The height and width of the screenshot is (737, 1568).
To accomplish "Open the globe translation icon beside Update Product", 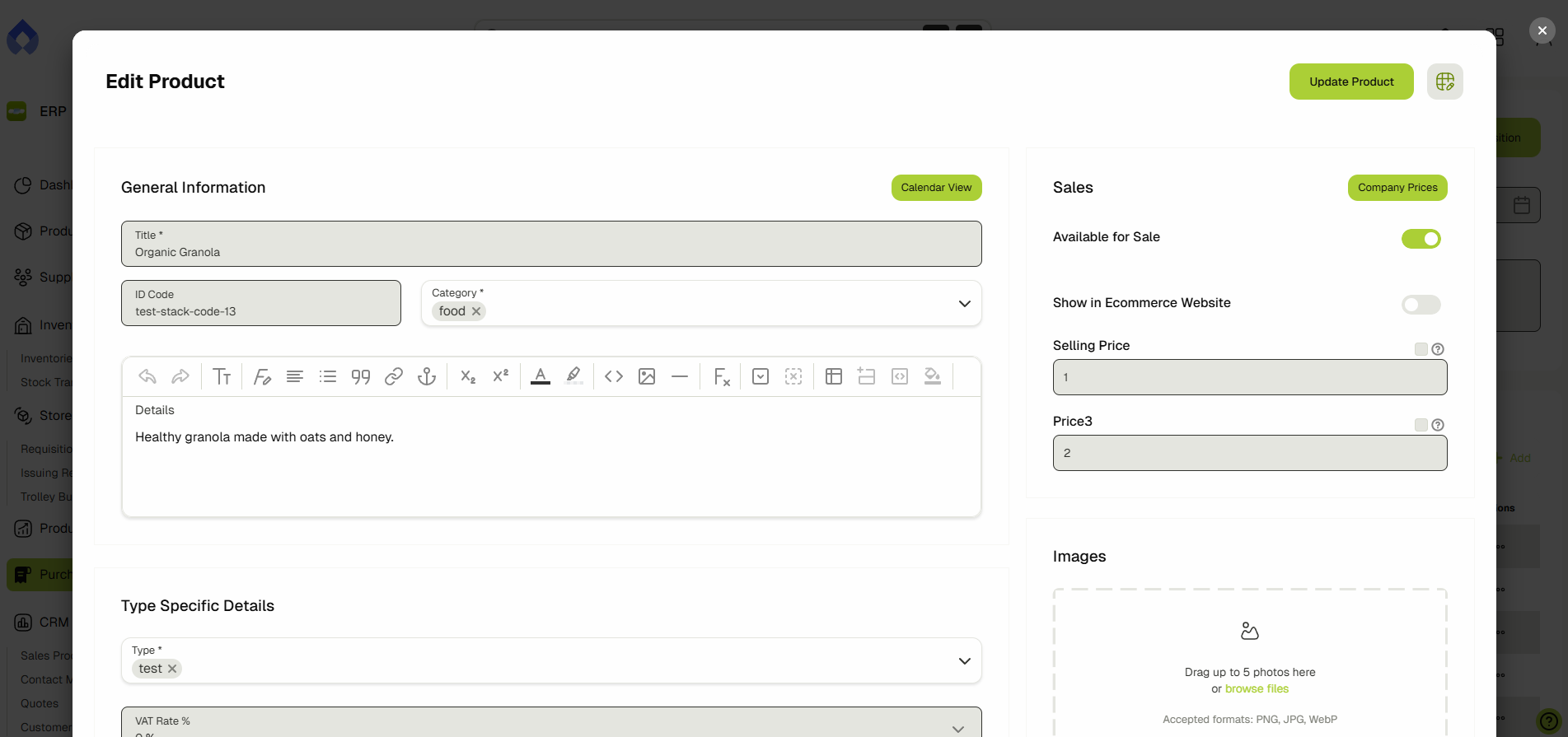I will click(x=1444, y=82).
